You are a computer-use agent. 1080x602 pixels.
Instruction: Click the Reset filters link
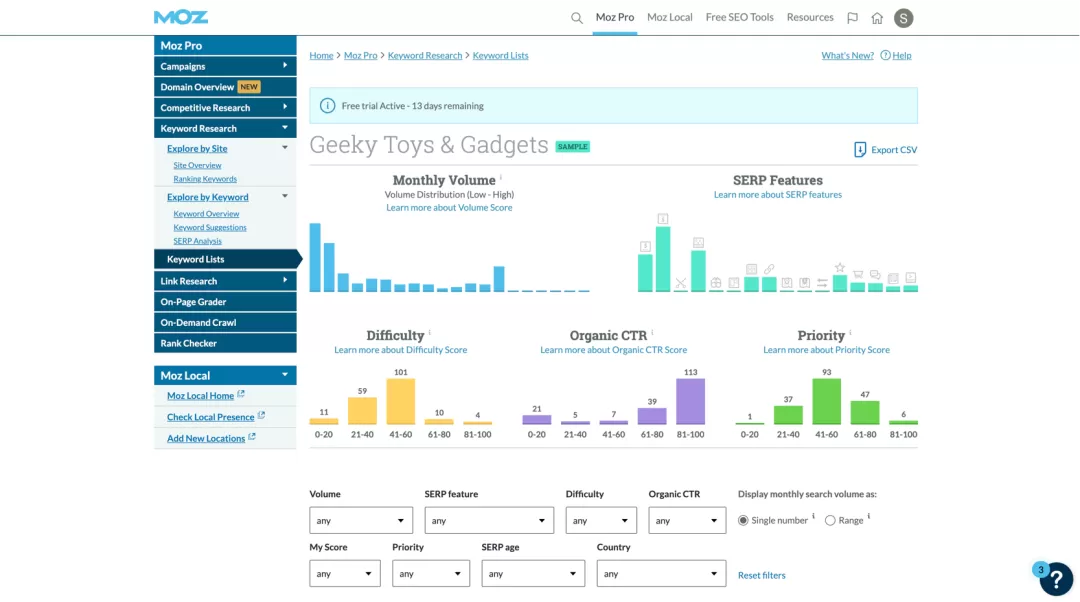click(761, 575)
